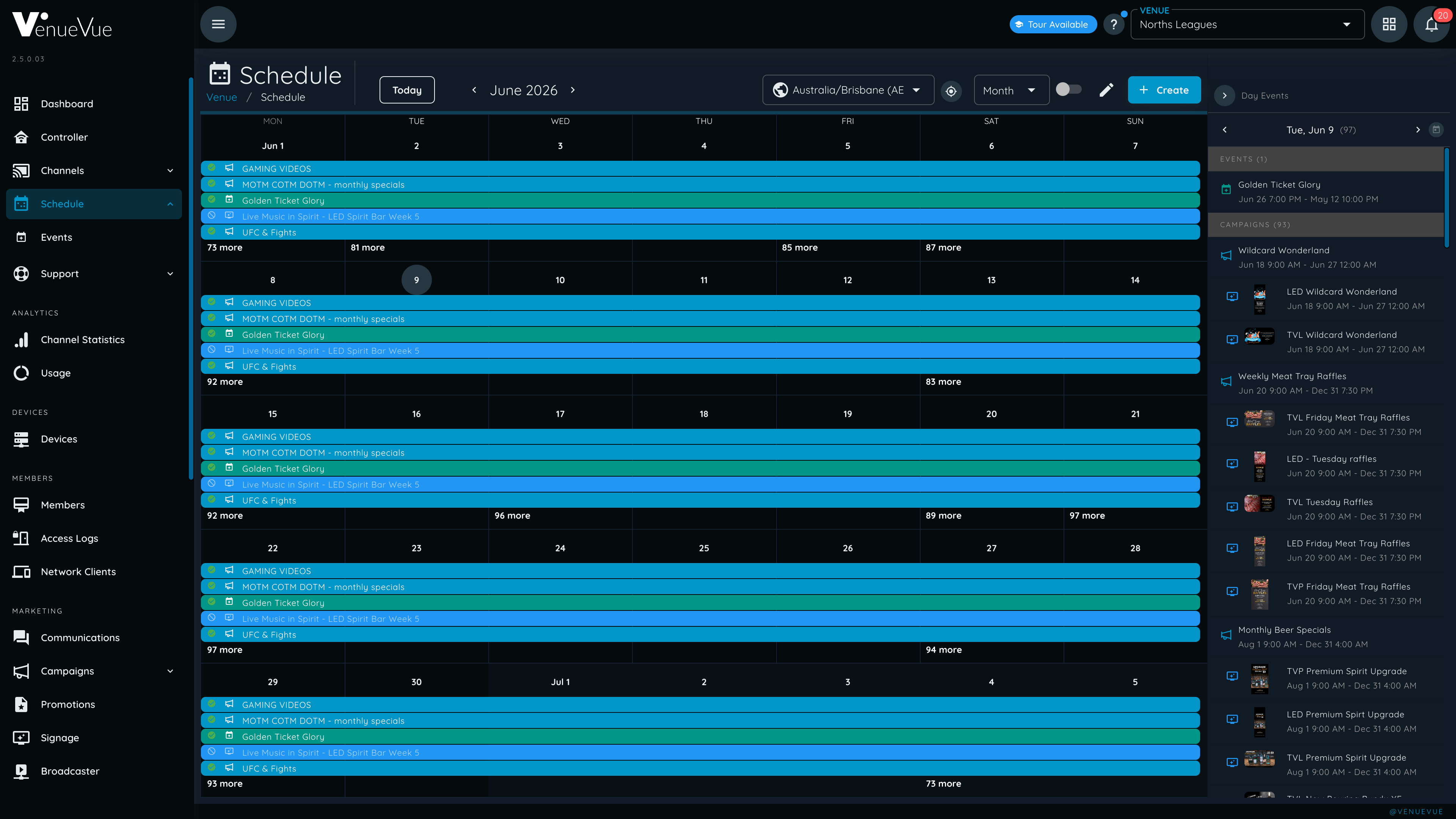Viewport: 1456px width, 819px height.
Task: Toggle the switch next to Month dropdown
Action: pos(1068,89)
